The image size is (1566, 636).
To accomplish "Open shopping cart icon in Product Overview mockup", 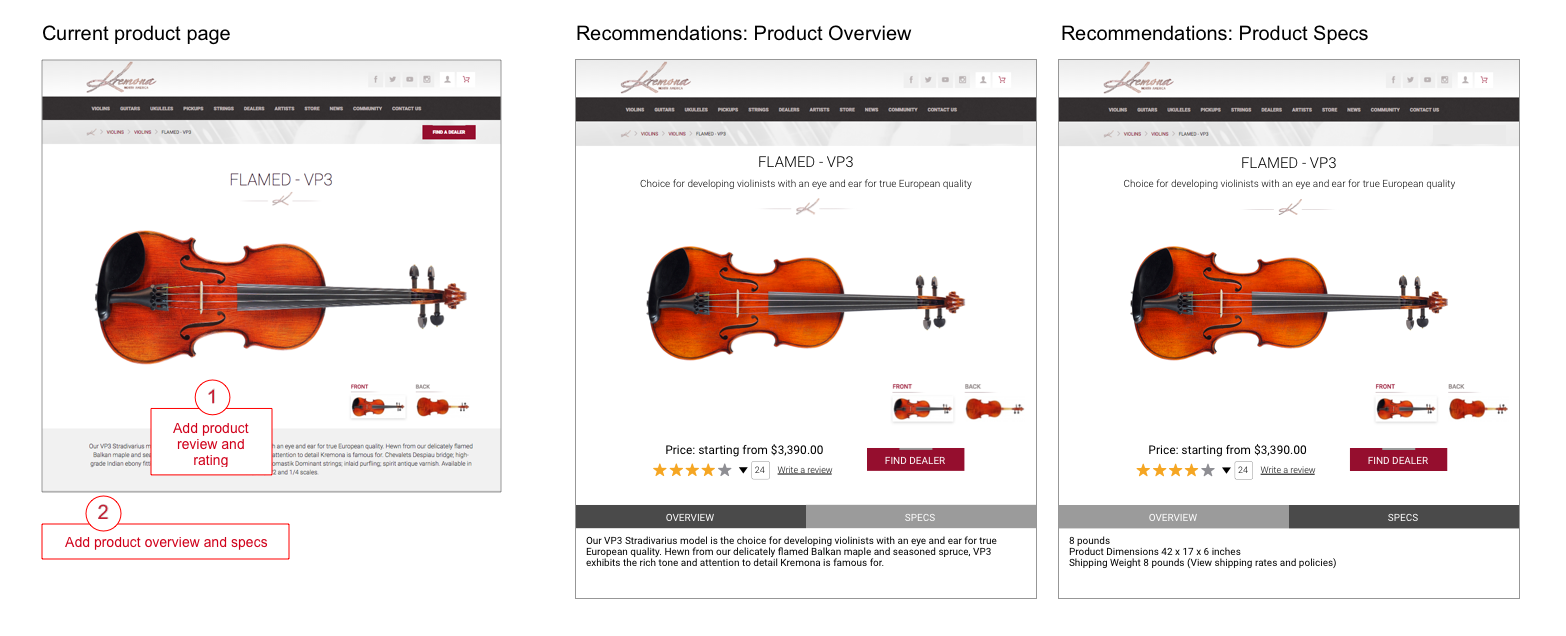I will point(1002,80).
